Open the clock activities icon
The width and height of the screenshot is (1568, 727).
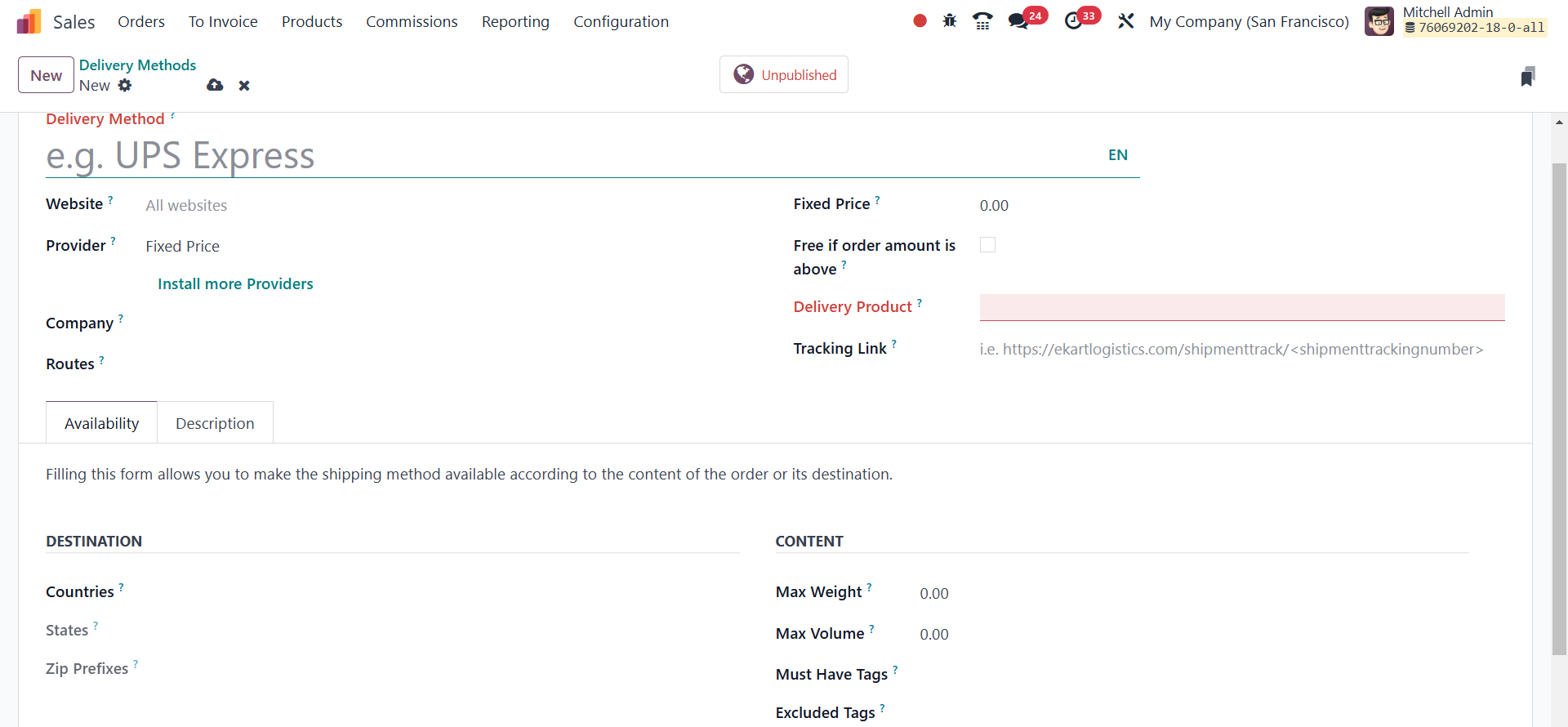pyautogui.click(x=1073, y=21)
